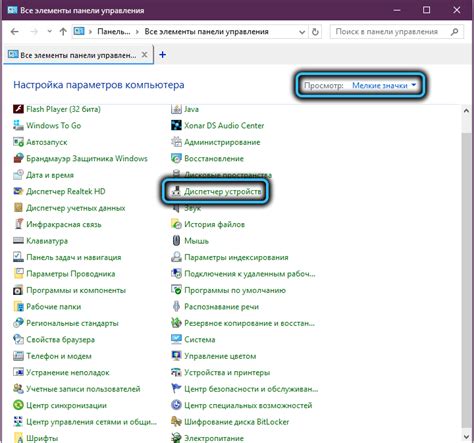Click the Диспетчер учетных данных icon
This screenshot has width=474, height=443.
(x=18, y=208)
